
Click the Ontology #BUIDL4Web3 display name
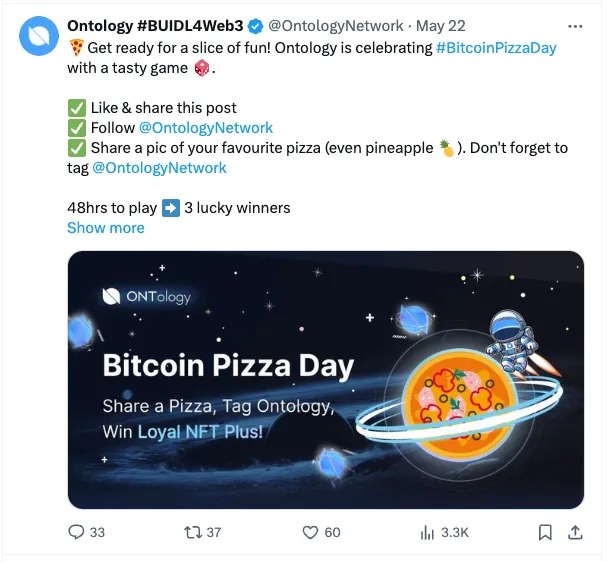pyautogui.click(x=155, y=25)
